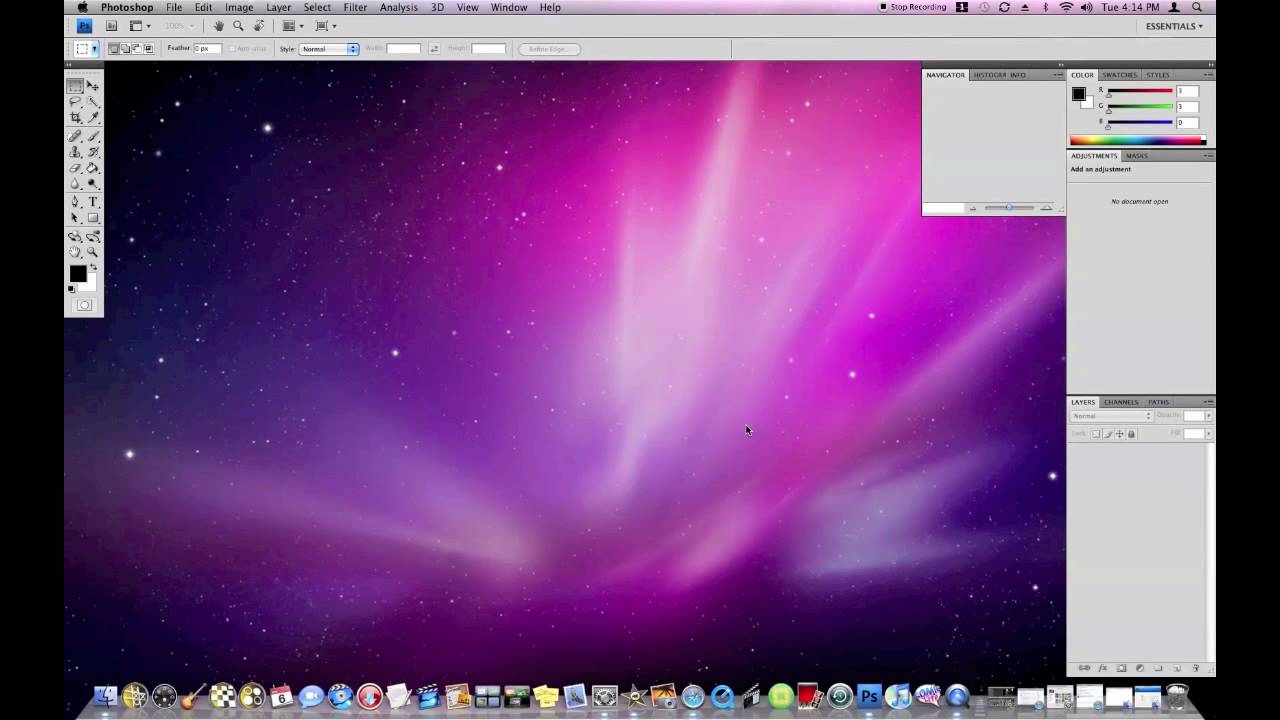Image resolution: width=1280 pixels, height=720 pixels.
Task: Select the Zoom tool in the toolbox
Action: 93,251
